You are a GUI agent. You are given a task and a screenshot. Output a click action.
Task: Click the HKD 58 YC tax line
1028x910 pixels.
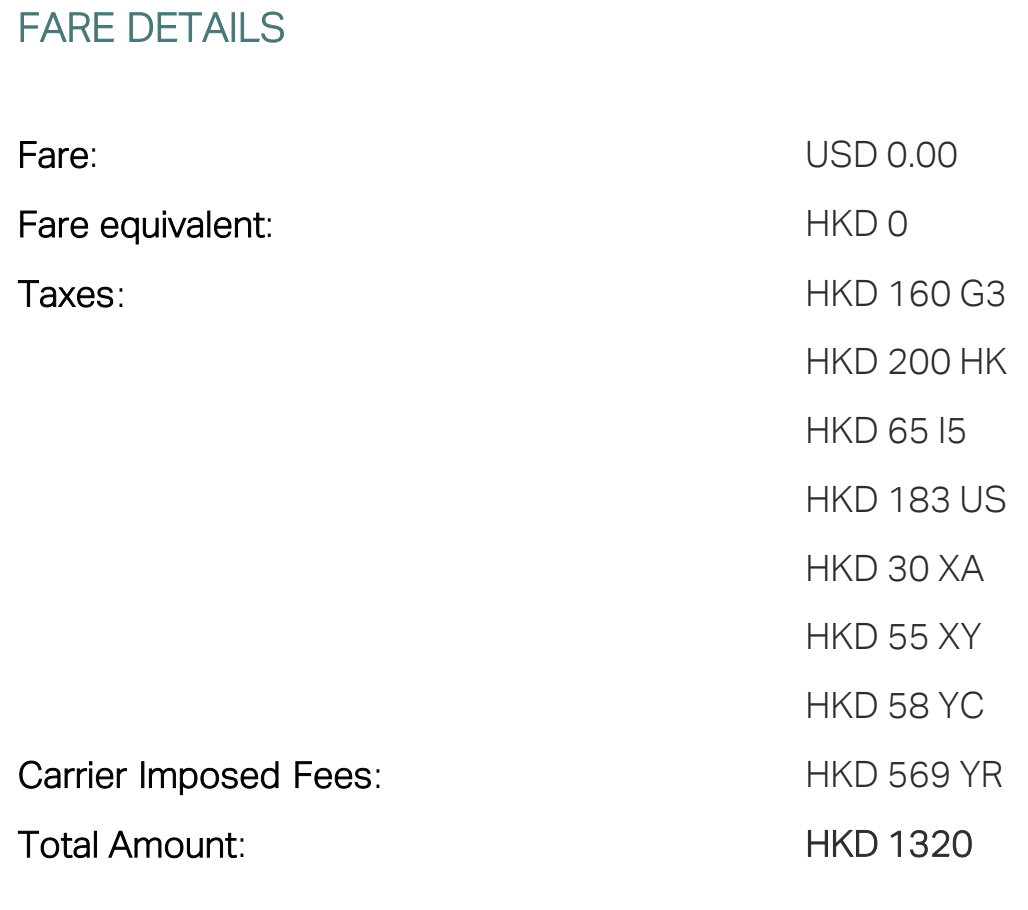pyautogui.click(x=894, y=706)
